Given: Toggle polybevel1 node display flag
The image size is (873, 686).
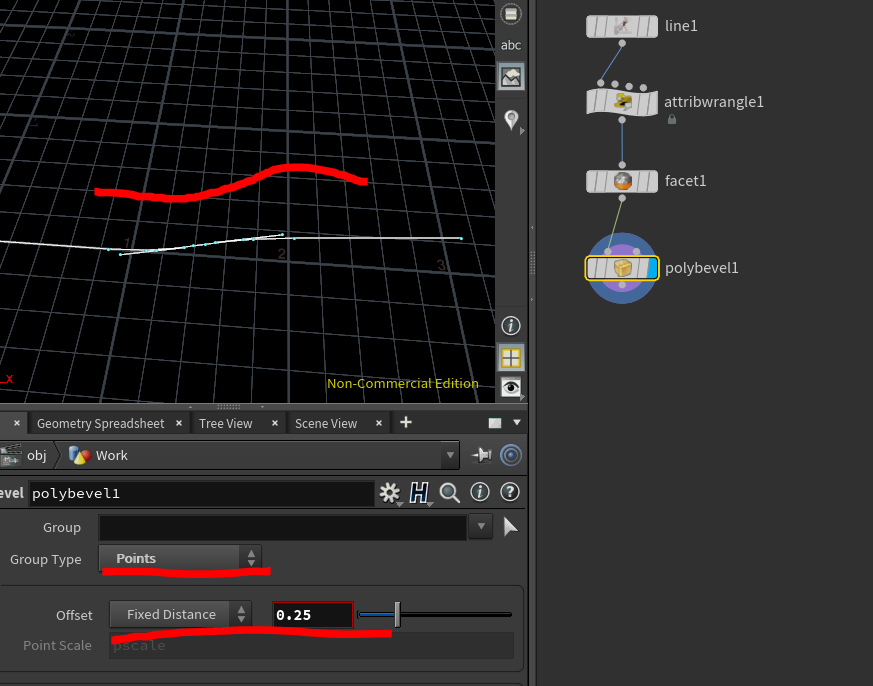Looking at the screenshot, I should (x=653, y=268).
